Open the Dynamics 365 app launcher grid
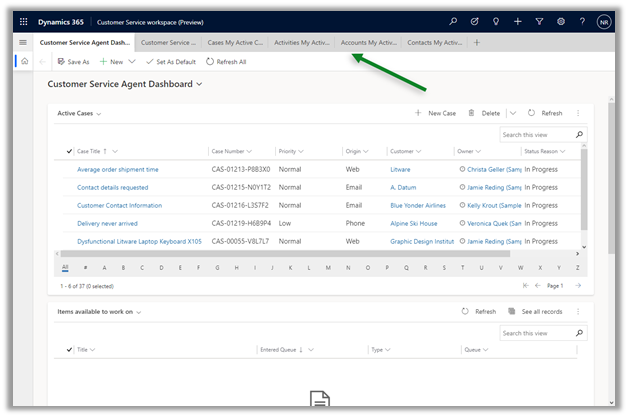The width and height of the screenshot is (628, 417). click(x=24, y=21)
